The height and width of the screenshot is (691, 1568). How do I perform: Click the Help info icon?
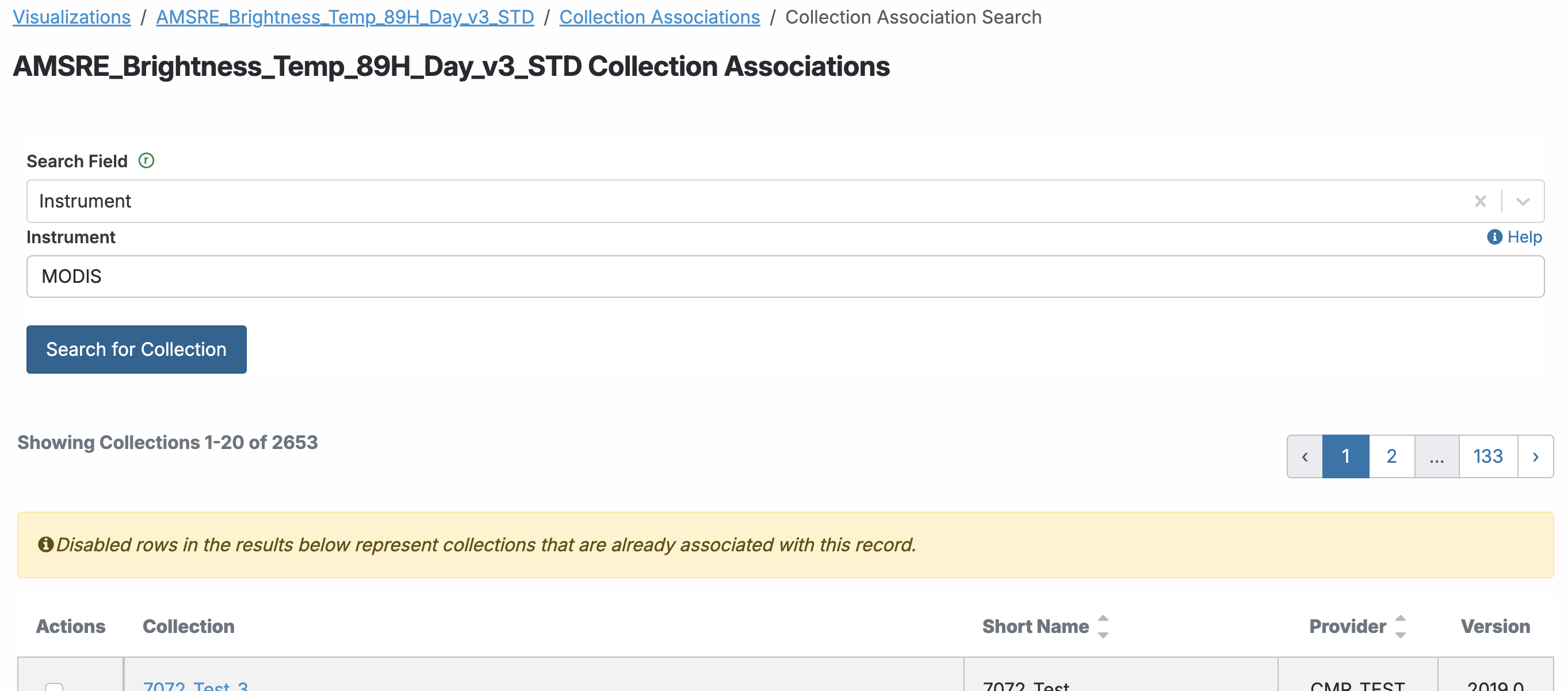[x=1494, y=237]
